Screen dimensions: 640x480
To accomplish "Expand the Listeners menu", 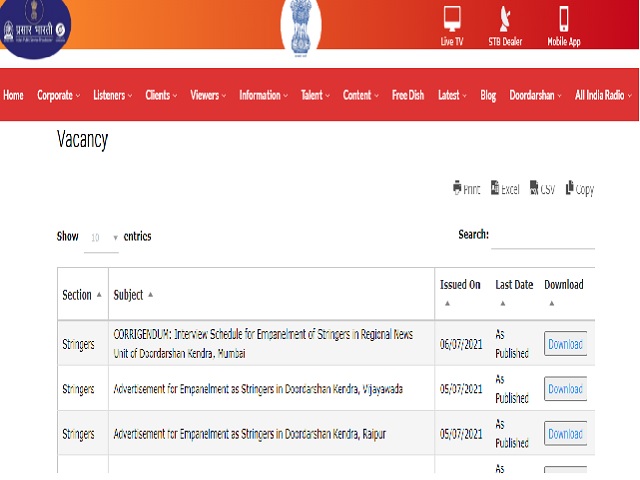I will coord(113,95).
